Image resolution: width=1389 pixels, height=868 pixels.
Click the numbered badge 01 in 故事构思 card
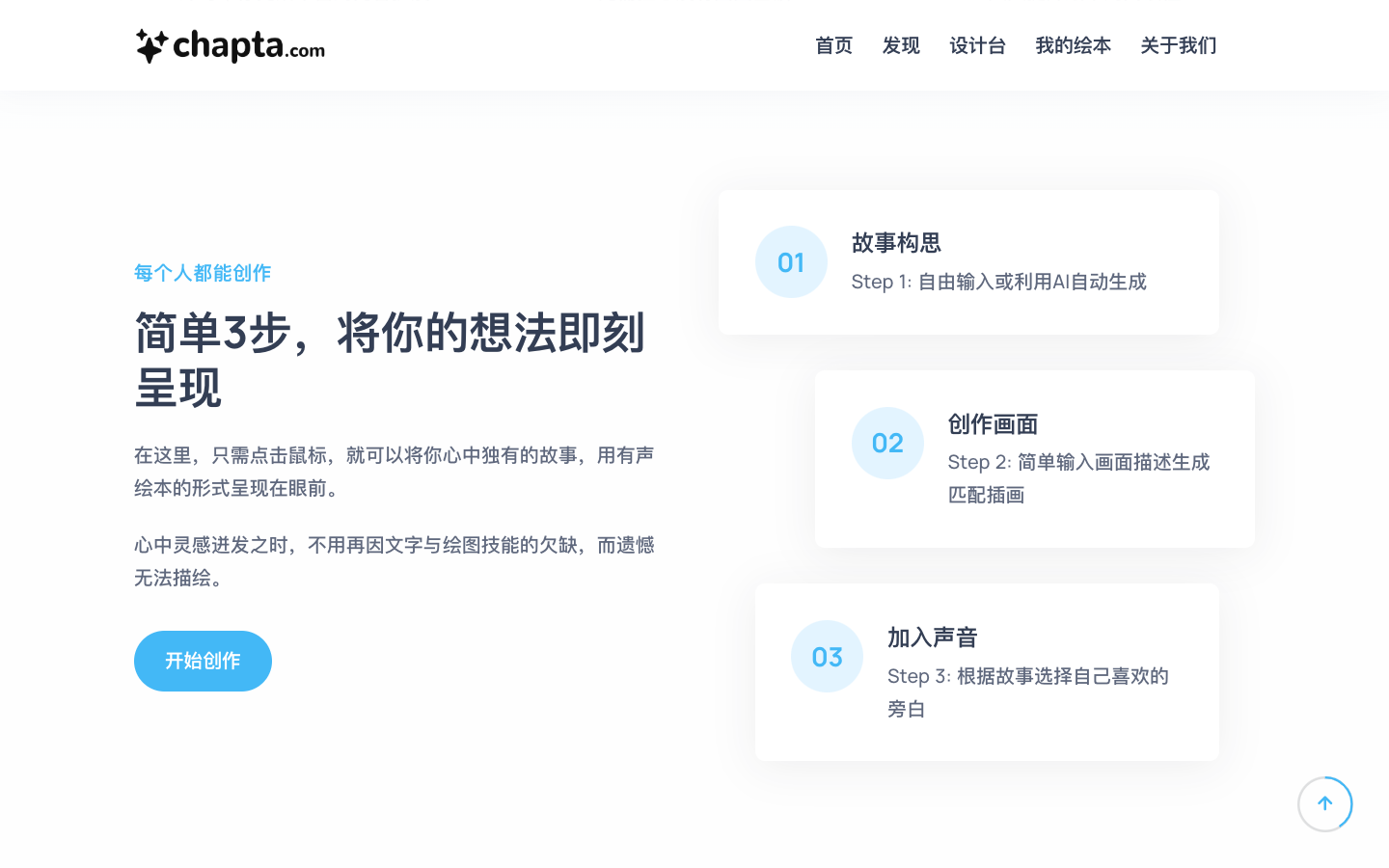point(791,261)
